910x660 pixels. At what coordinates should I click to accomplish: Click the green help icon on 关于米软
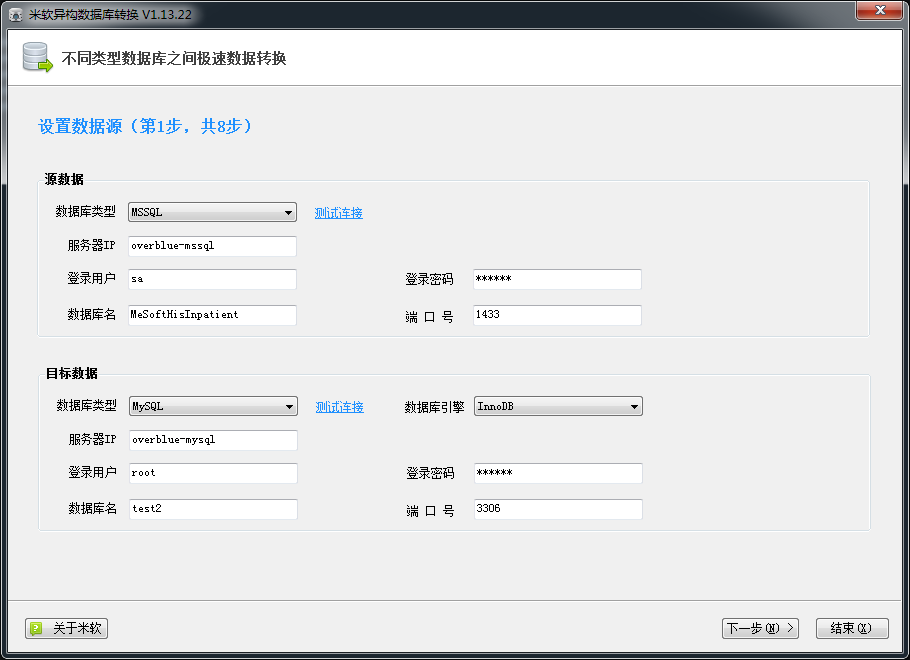click(36, 628)
